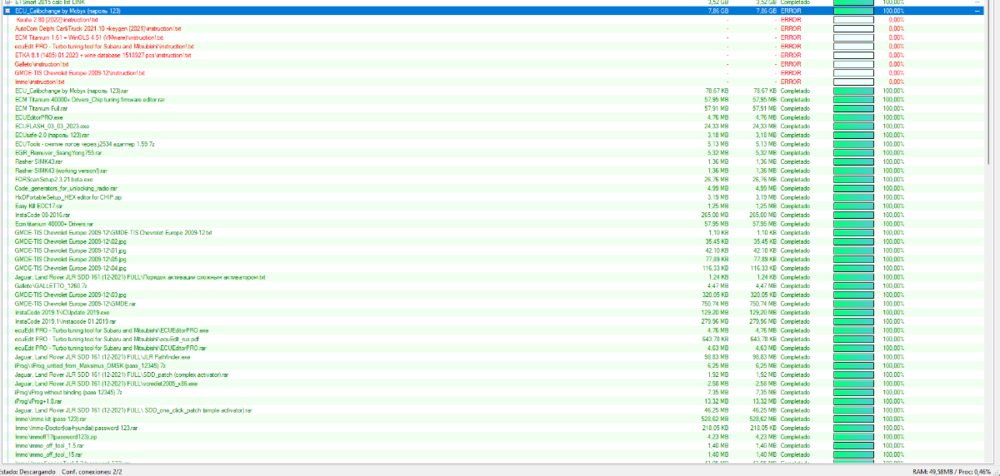Expand the ET Smart 2015 tree node
This screenshot has width=1000, height=476.
tap(8, 3)
